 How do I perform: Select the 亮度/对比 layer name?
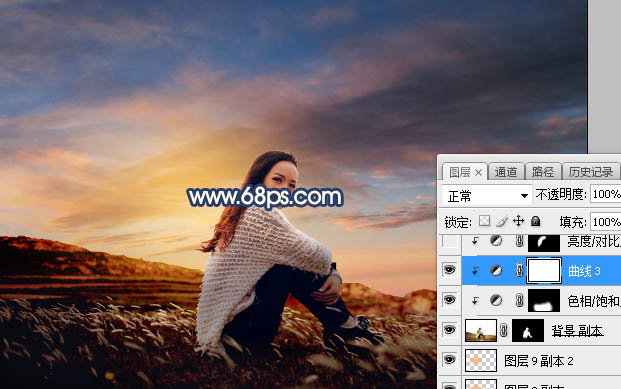594,241
